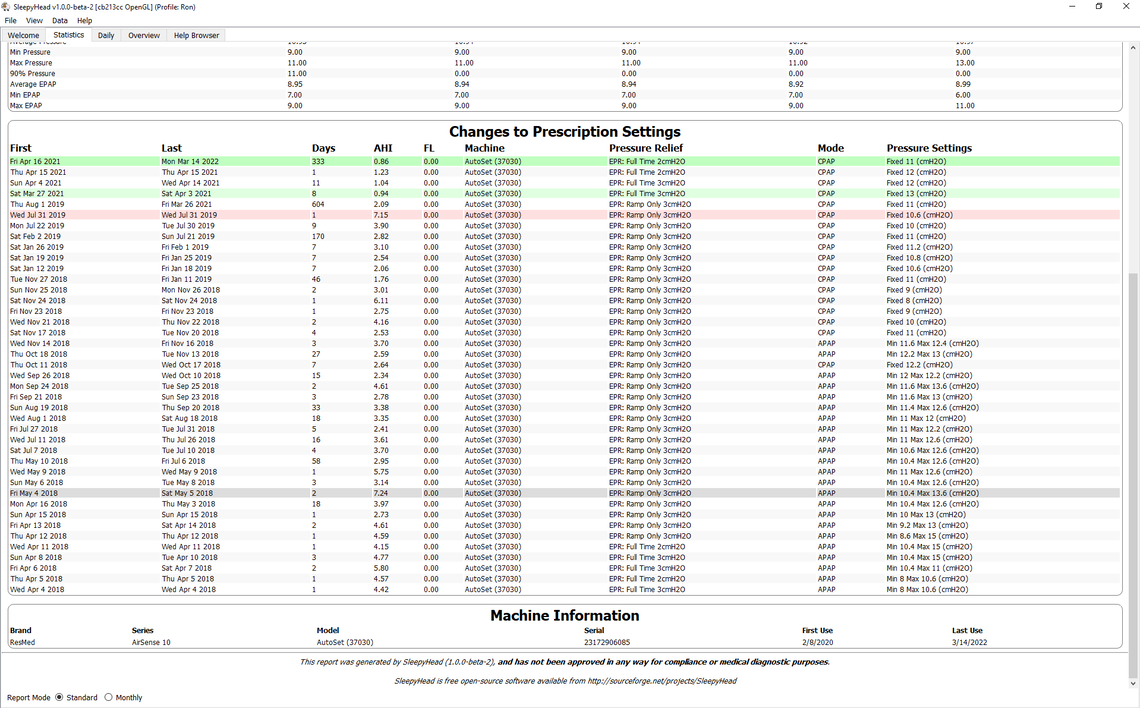Click the '604' days value
The height and width of the screenshot is (708, 1140).
point(318,204)
